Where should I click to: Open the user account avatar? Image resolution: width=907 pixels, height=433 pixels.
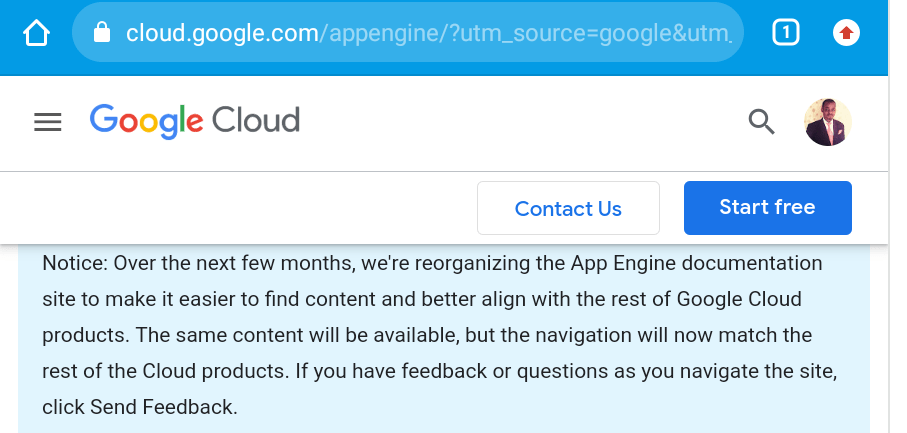pos(828,122)
